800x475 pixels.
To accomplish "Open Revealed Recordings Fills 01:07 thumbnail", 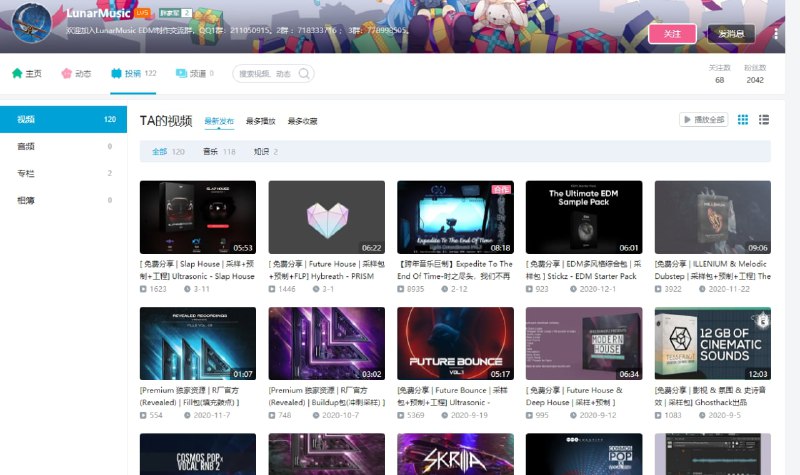I will pos(198,343).
